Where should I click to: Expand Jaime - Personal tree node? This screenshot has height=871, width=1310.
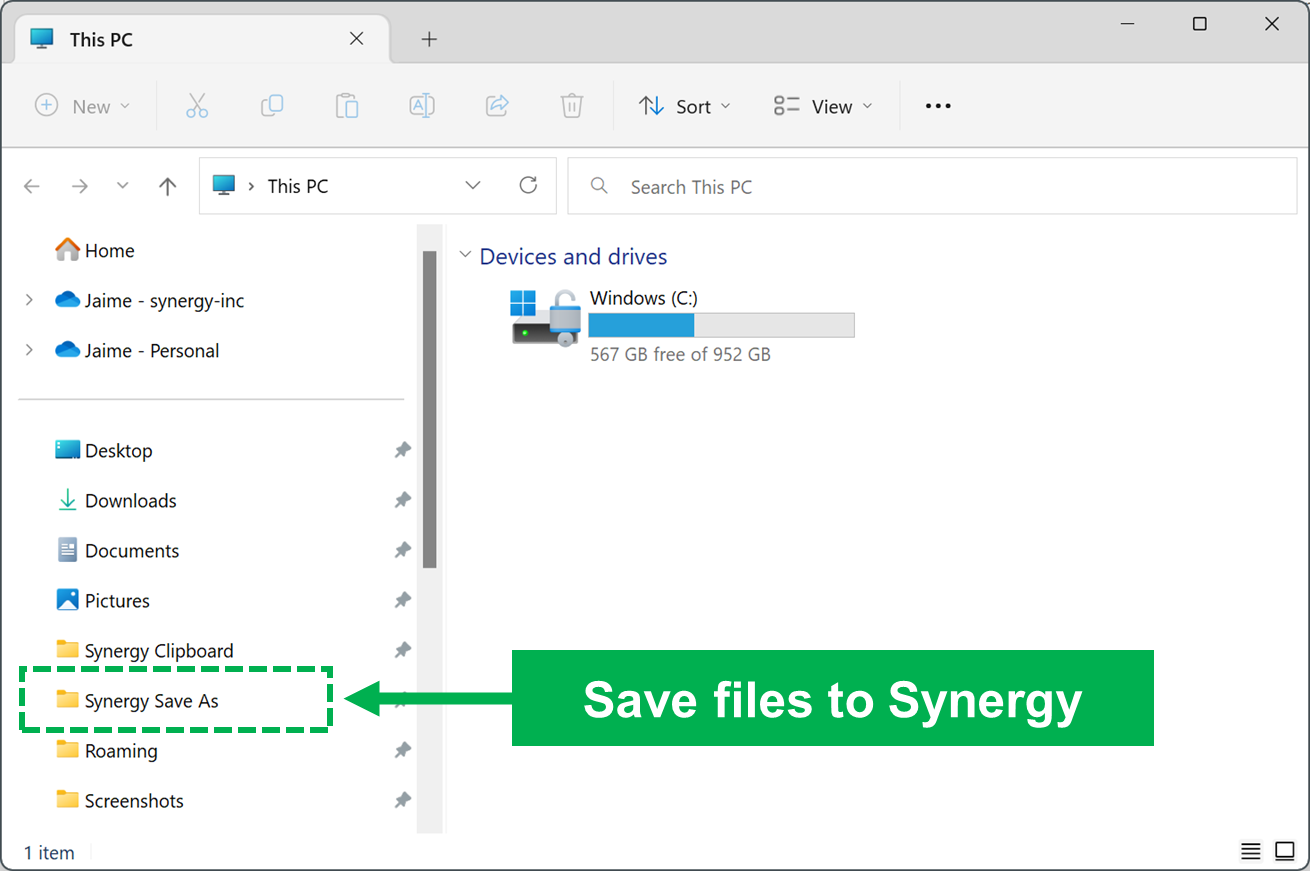(29, 350)
